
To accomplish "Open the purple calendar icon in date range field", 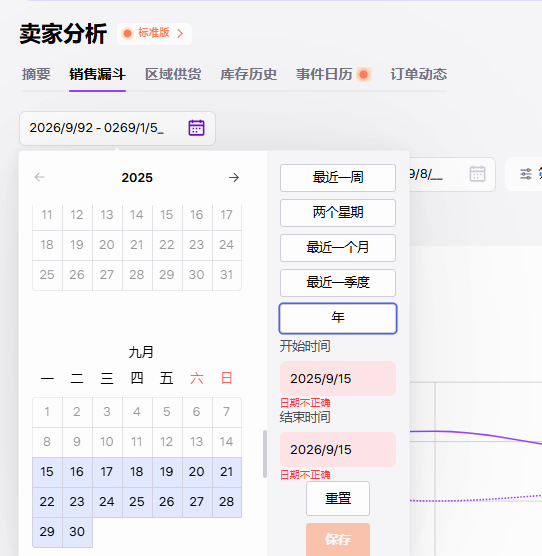I will click(196, 128).
